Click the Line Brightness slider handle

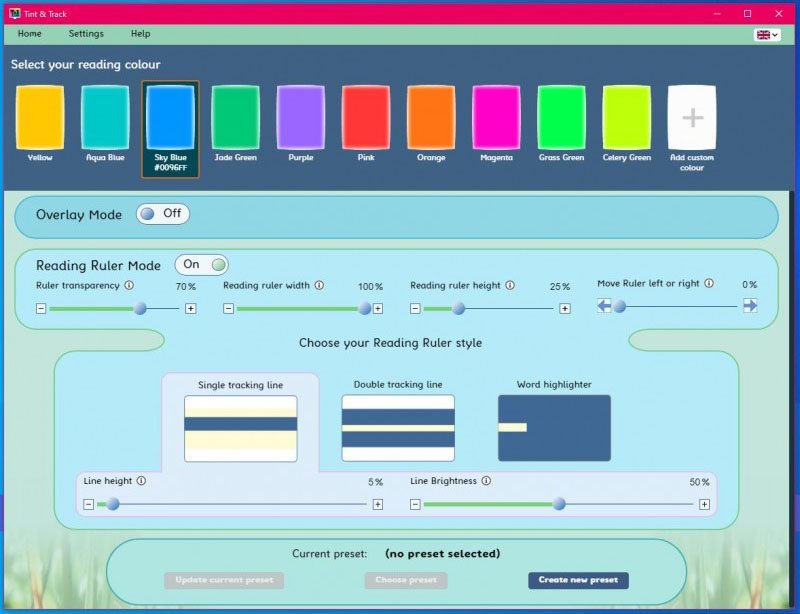coord(559,504)
